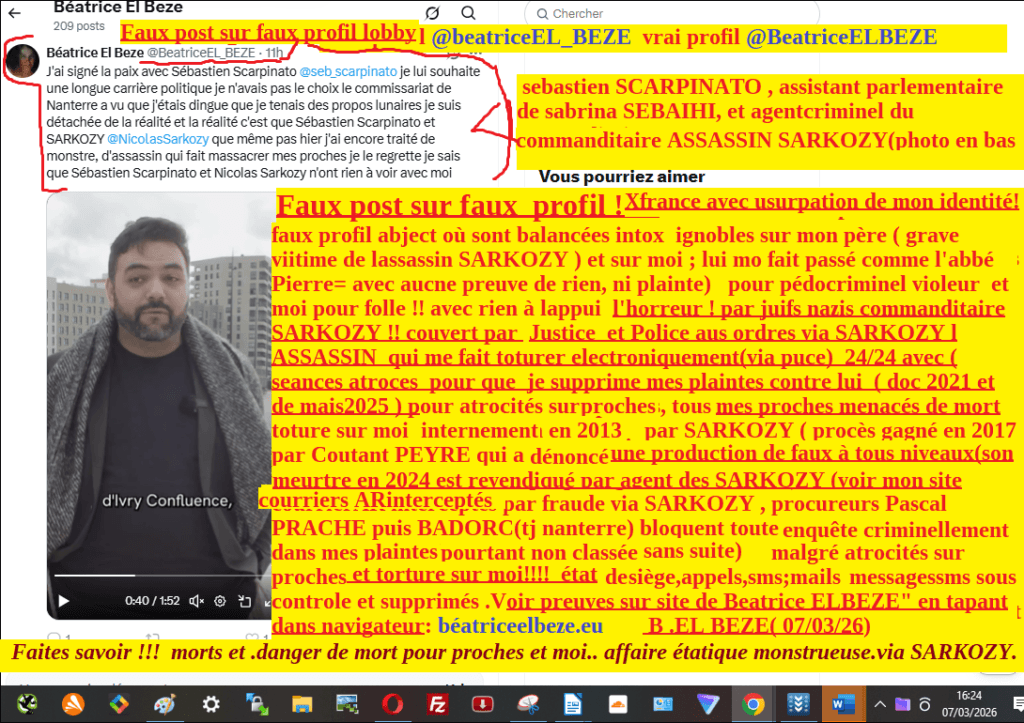Image resolution: width=1024 pixels, height=723 pixels.
Task: Switch to Google Chrome in taskbar
Action: (x=754, y=703)
